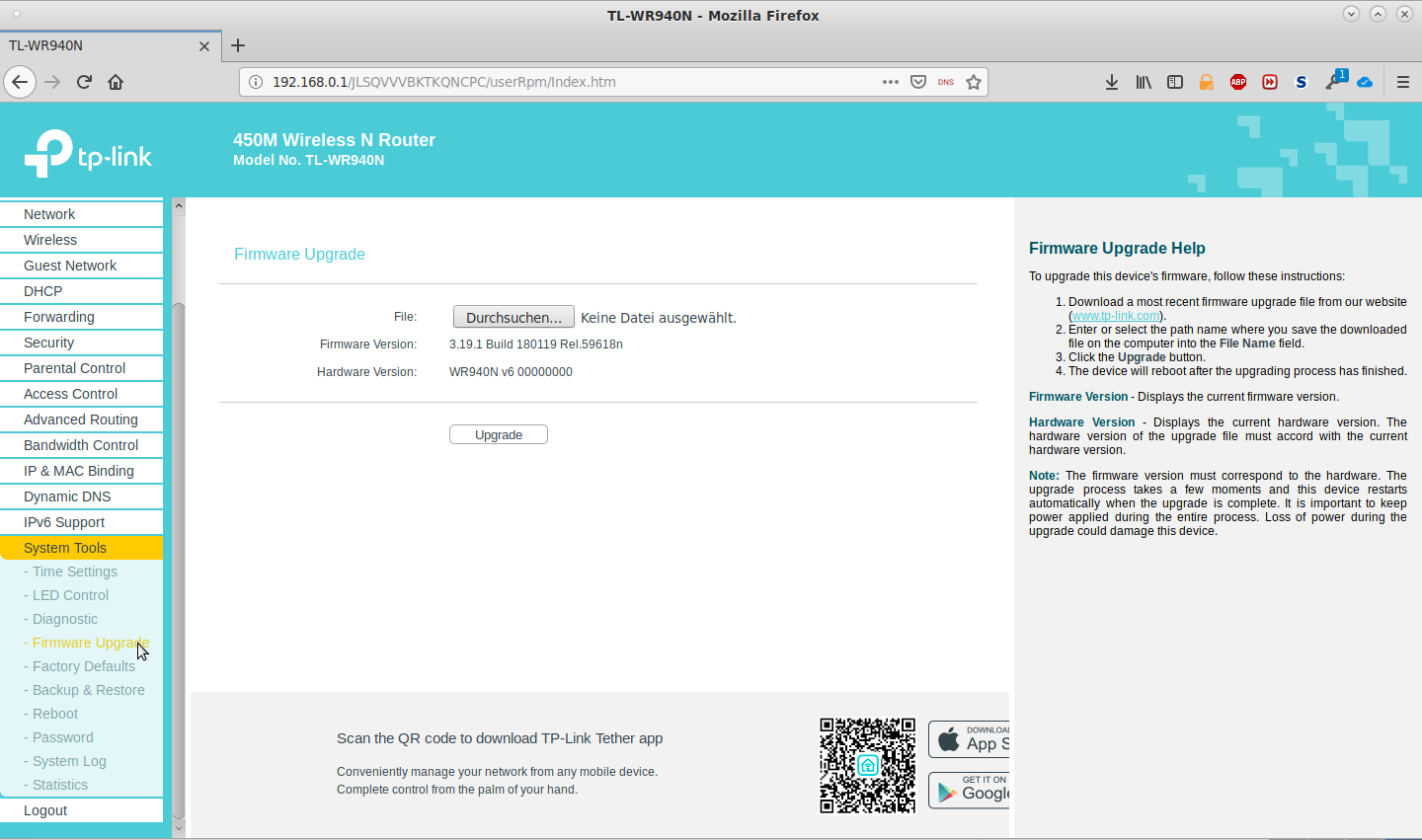This screenshot has height=840, width=1422.
Task: Go to the Firefox home page icon
Action: pyautogui.click(x=116, y=82)
